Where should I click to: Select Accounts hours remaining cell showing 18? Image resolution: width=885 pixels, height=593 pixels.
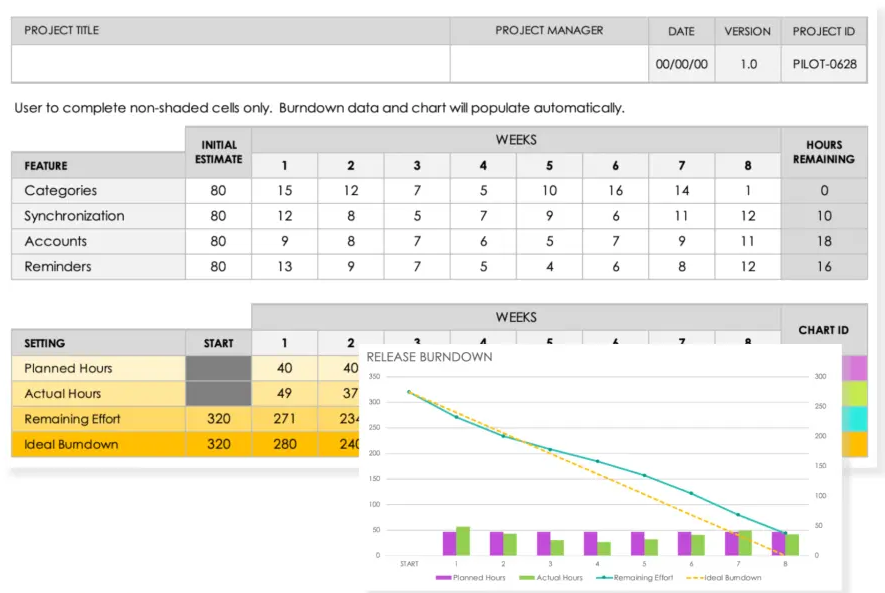pos(824,242)
